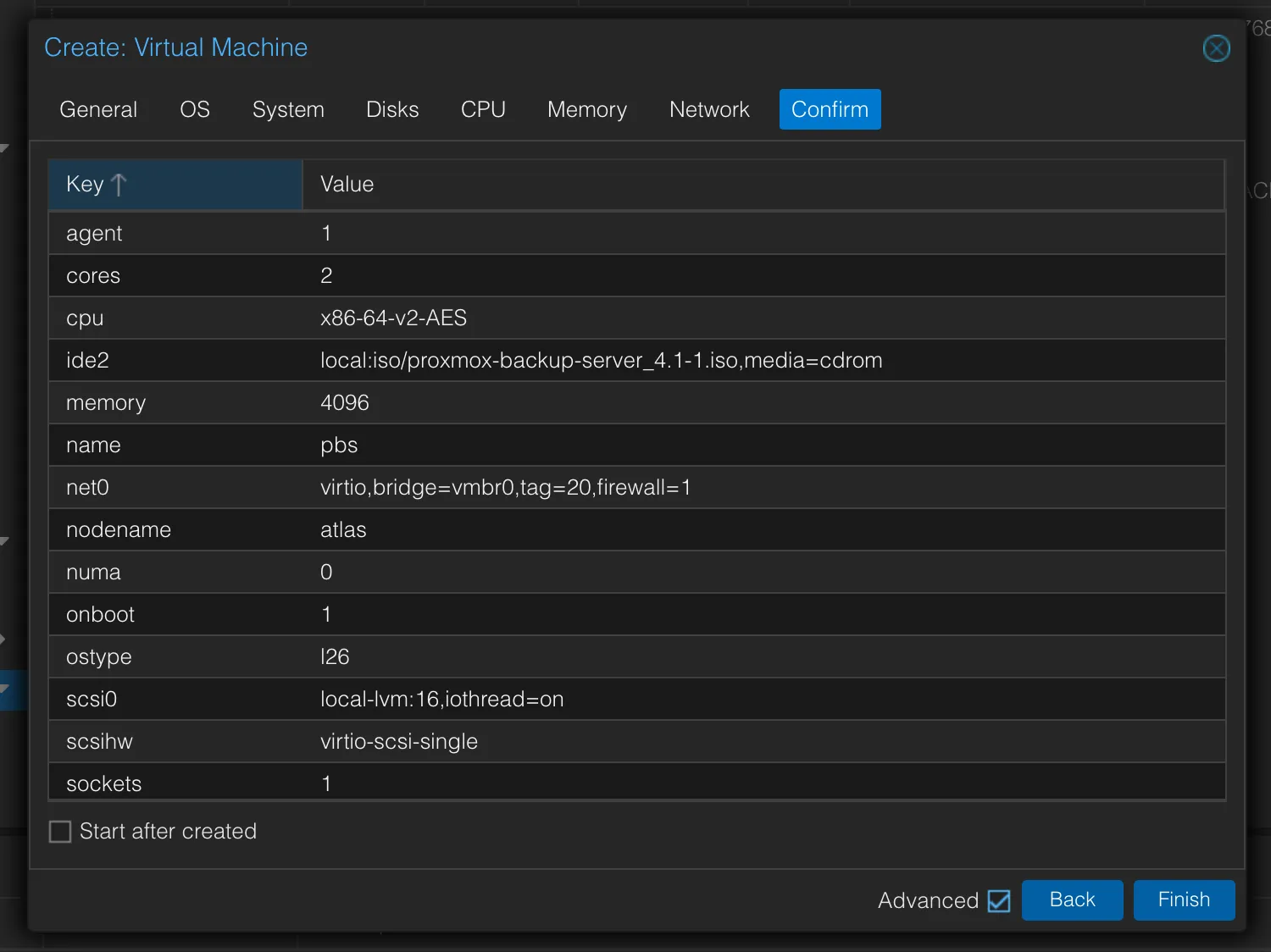Image resolution: width=1271 pixels, height=952 pixels.
Task: Click the x86-64-v2-AES cpu value
Action: [x=394, y=318]
